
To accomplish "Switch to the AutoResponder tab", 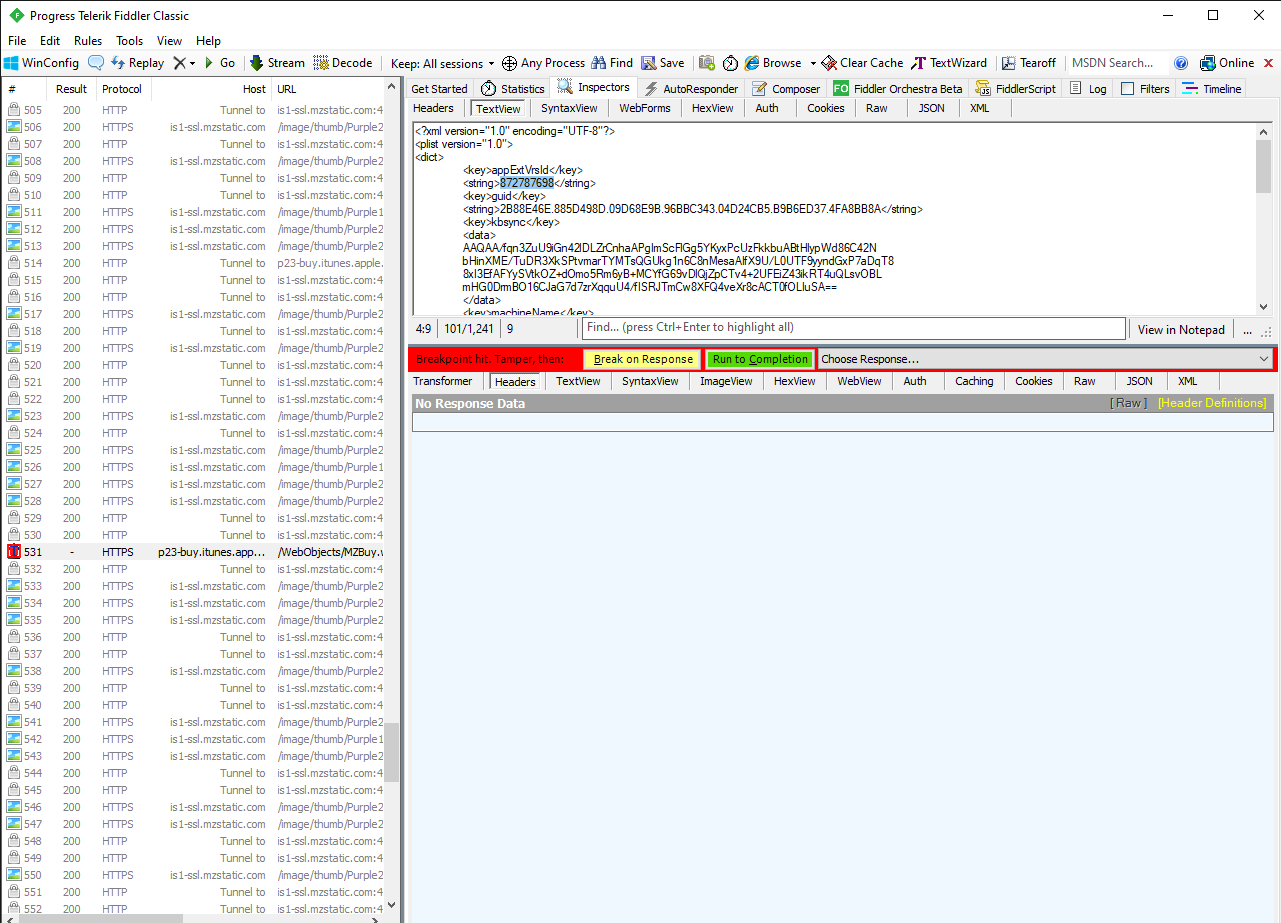I will point(691,89).
